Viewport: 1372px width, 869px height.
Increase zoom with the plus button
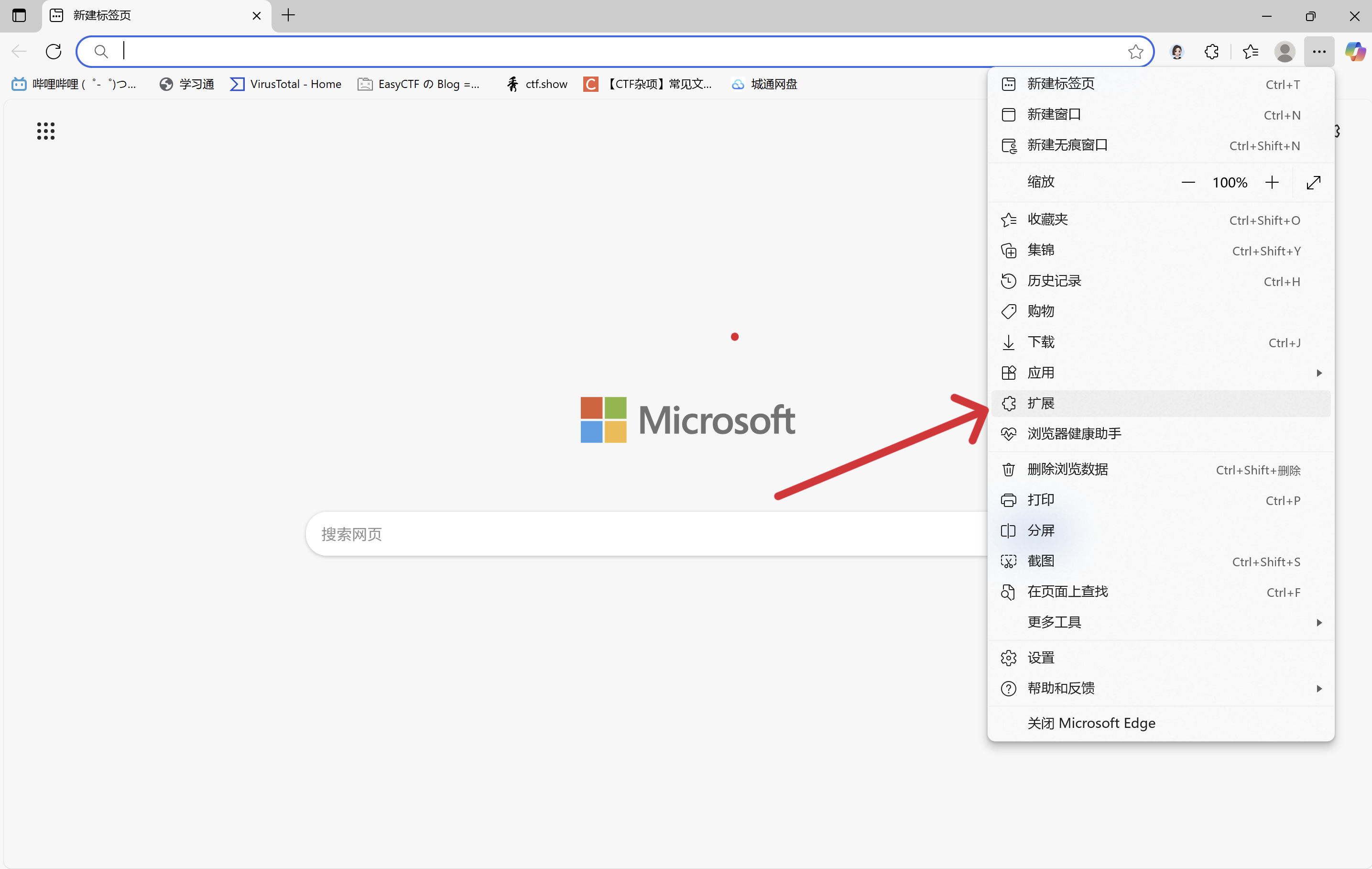1272,182
